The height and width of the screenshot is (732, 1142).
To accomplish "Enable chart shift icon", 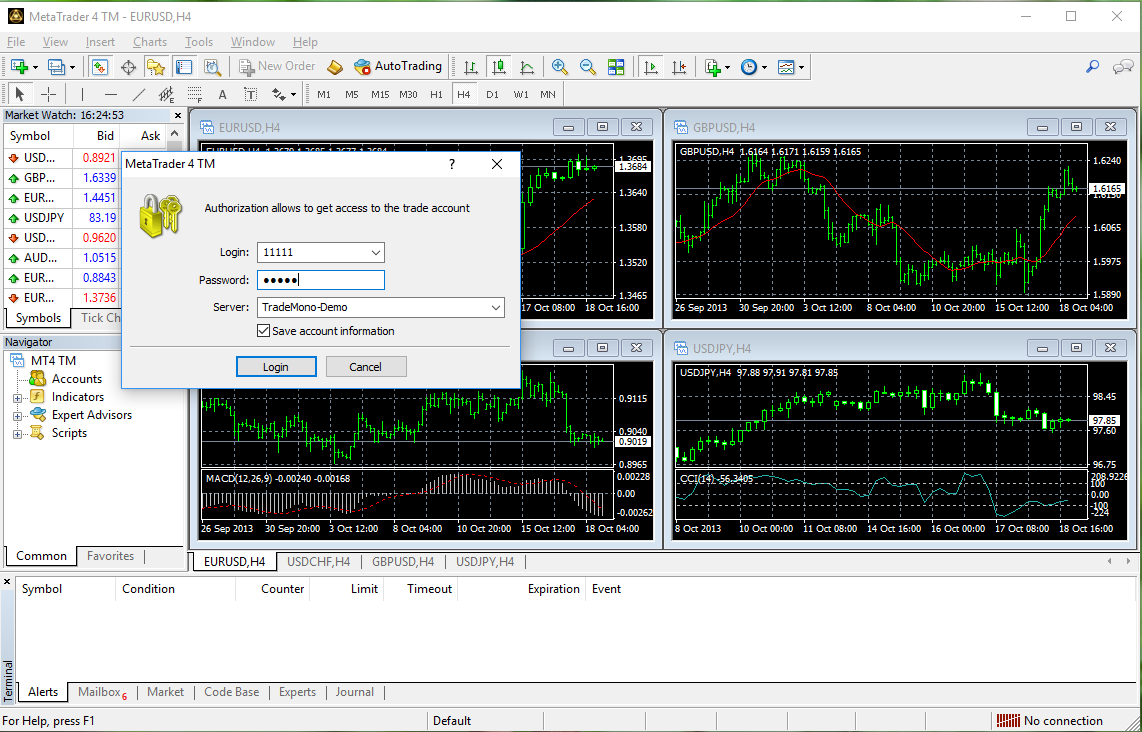I will pyautogui.click(x=679, y=67).
